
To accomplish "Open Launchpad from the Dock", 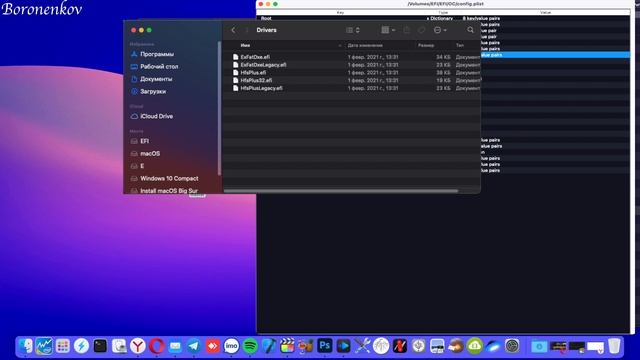I will click(62, 346).
